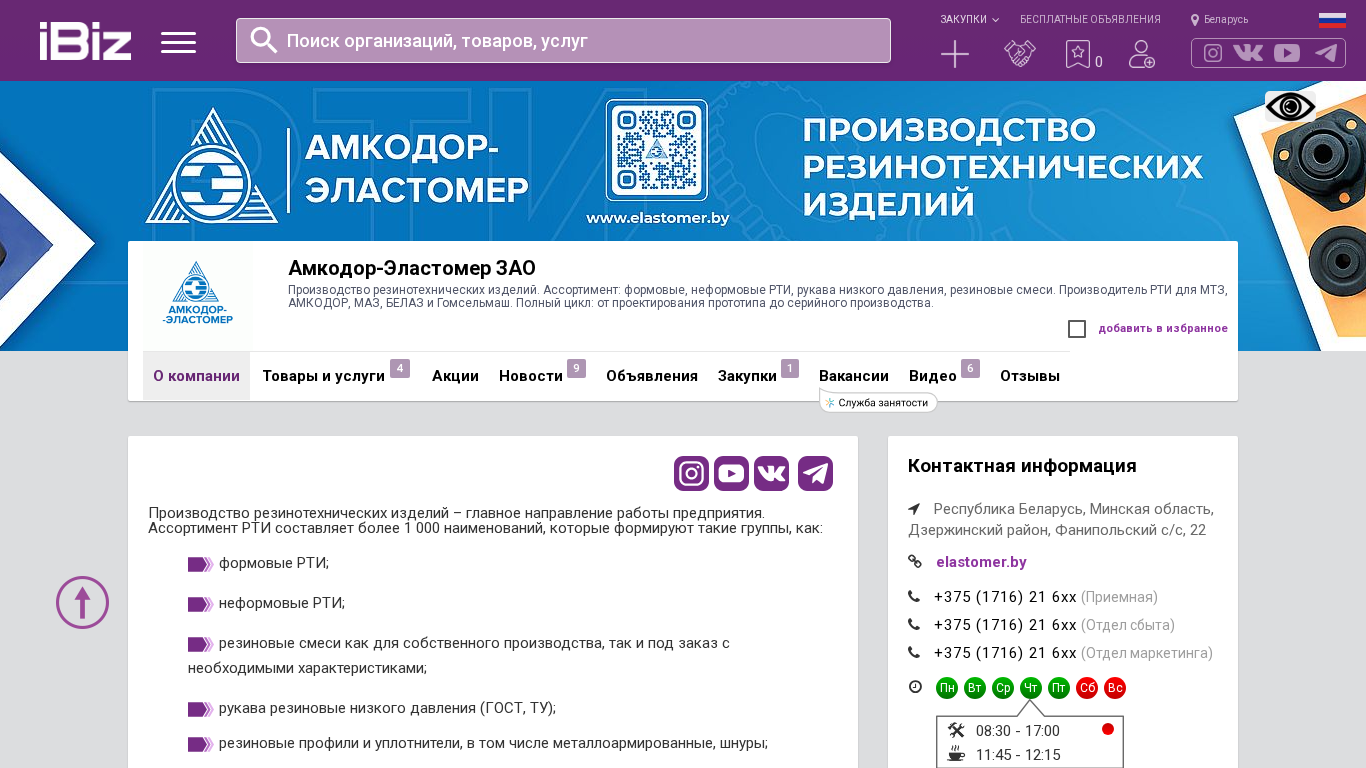Click the phone icon beside Отдел сбыта

pyautogui.click(x=914, y=625)
